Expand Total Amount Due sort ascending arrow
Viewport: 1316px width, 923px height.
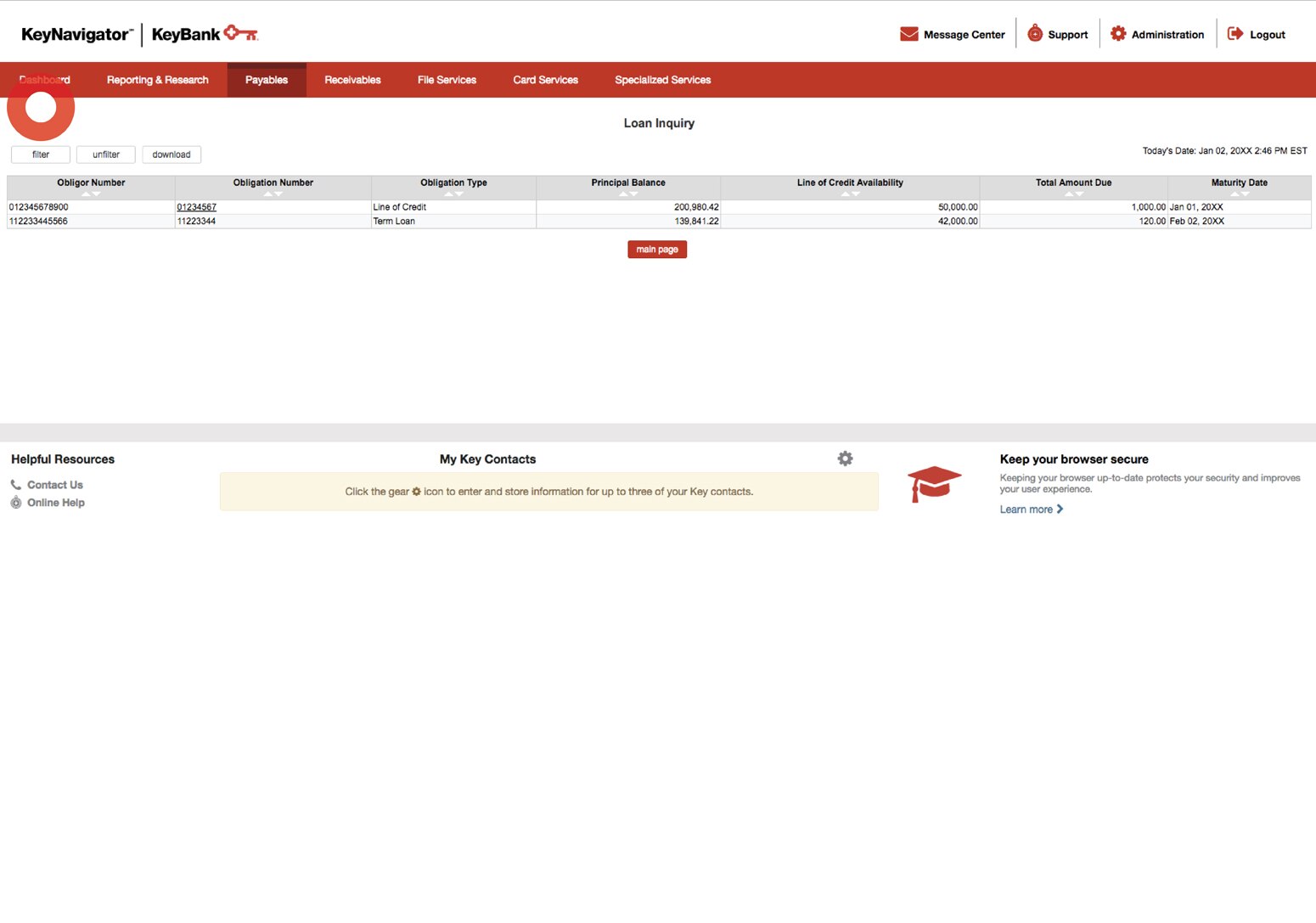(1067, 194)
